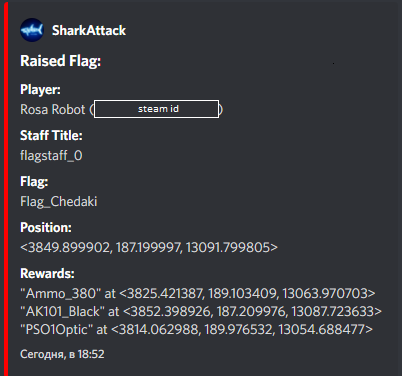Open the SharkAttack username profile

click(89, 31)
